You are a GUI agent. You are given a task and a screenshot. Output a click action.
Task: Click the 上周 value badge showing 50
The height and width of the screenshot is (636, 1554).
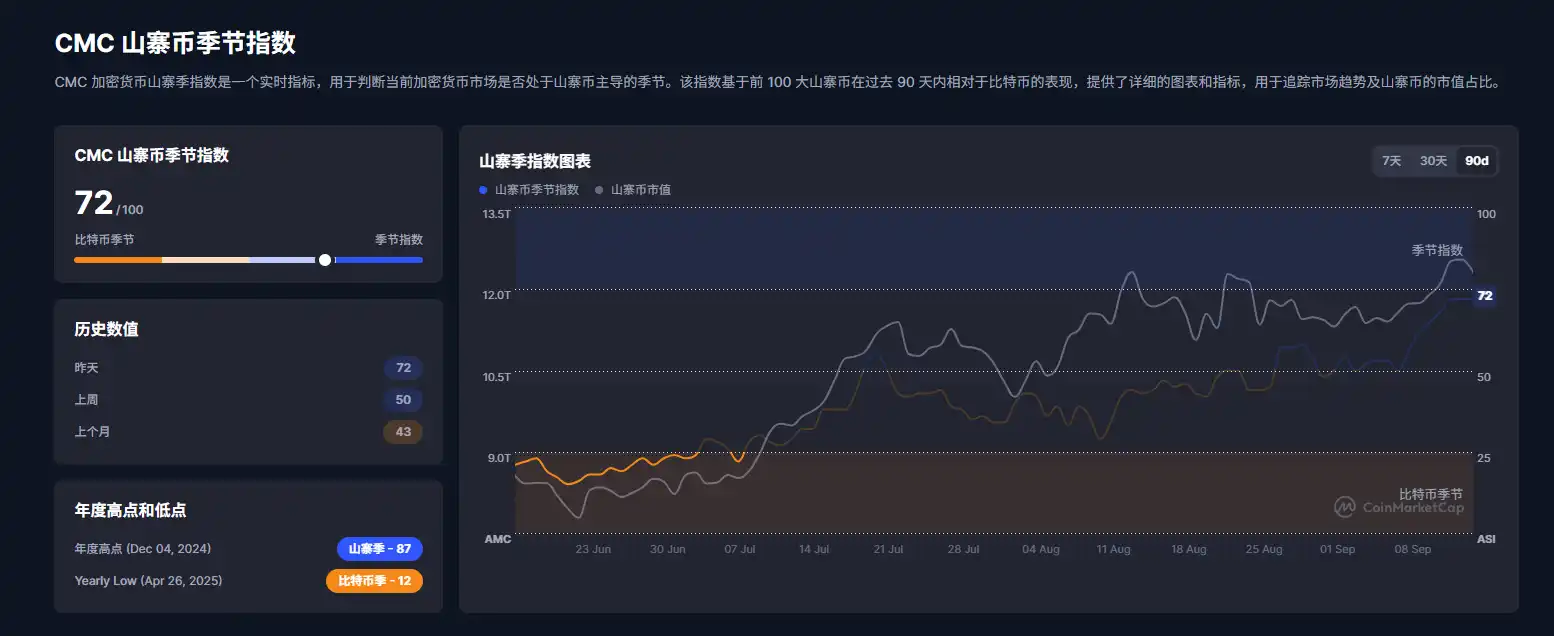pos(403,400)
